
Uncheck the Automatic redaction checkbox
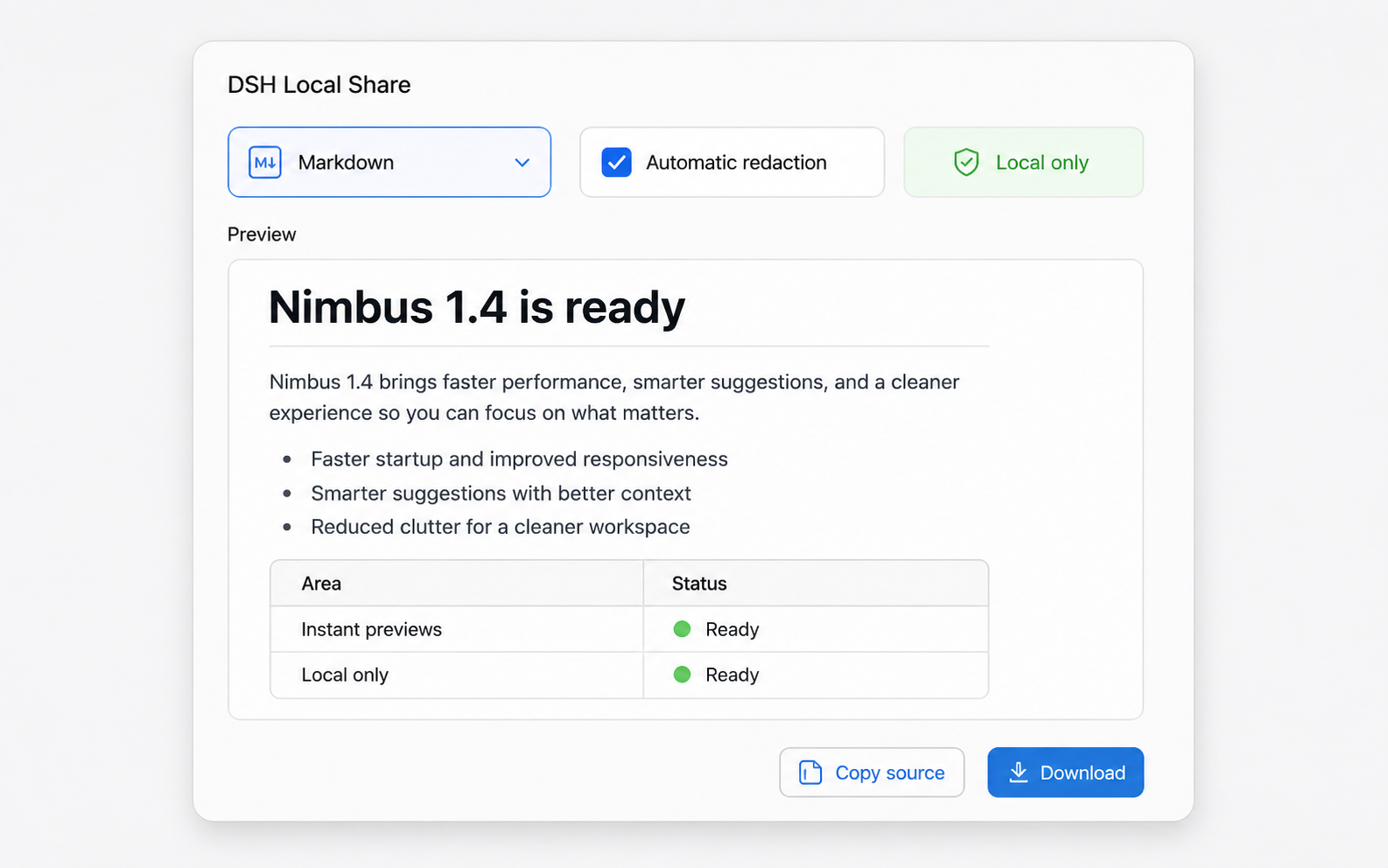[616, 163]
